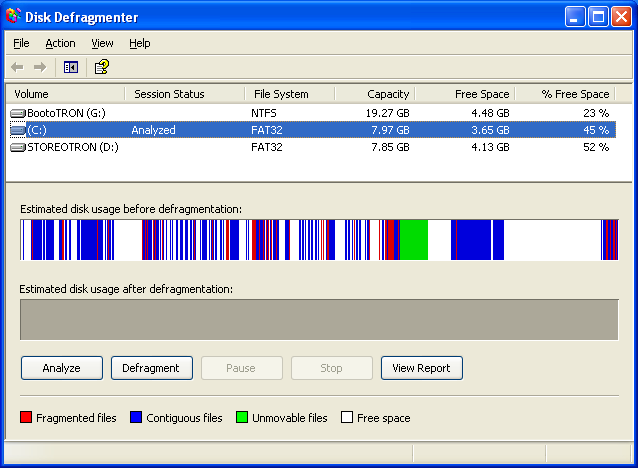Click the Back arrow toolbar icon

[x=17, y=67]
